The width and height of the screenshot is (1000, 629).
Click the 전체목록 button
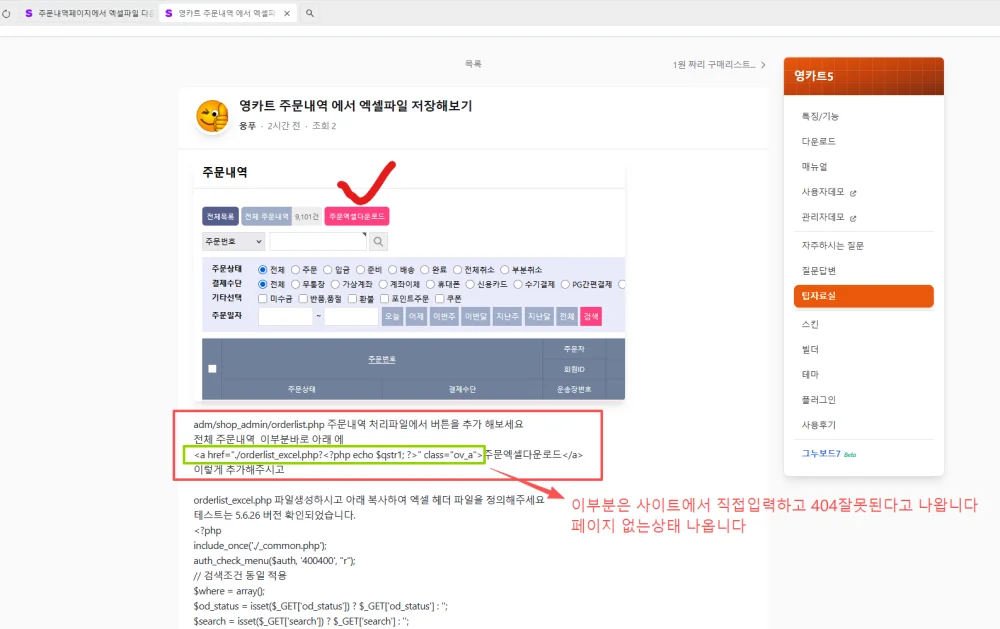[220, 216]
